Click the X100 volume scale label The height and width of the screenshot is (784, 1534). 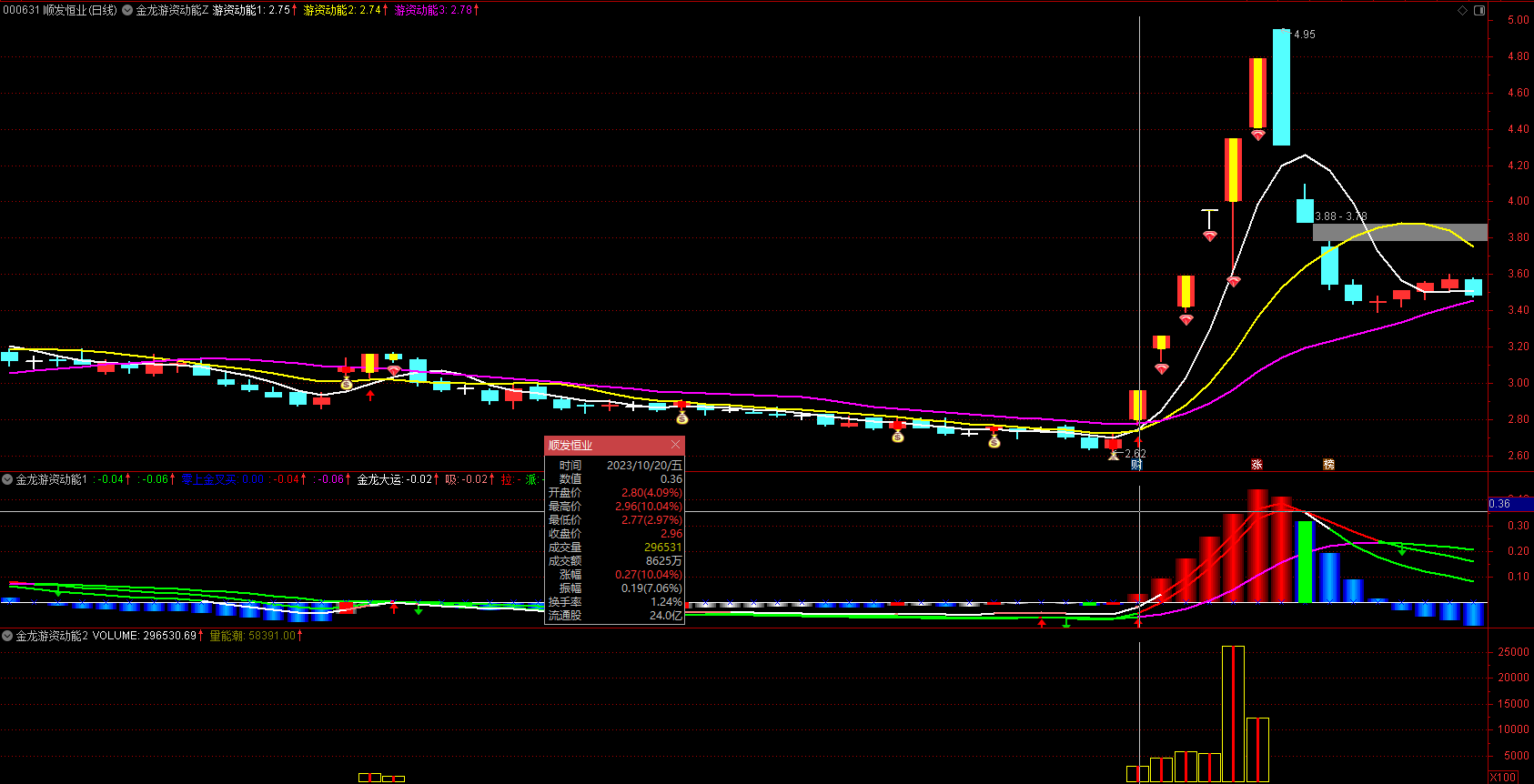pyautogui.click(x=1503, y=777)
